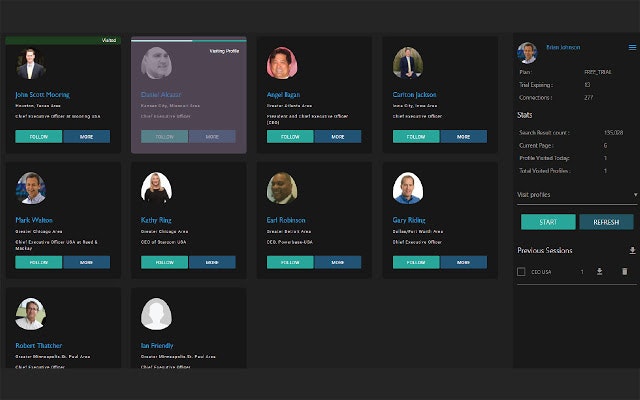
Task: Click the REFRESH button
Action: [x=606, y=222]
